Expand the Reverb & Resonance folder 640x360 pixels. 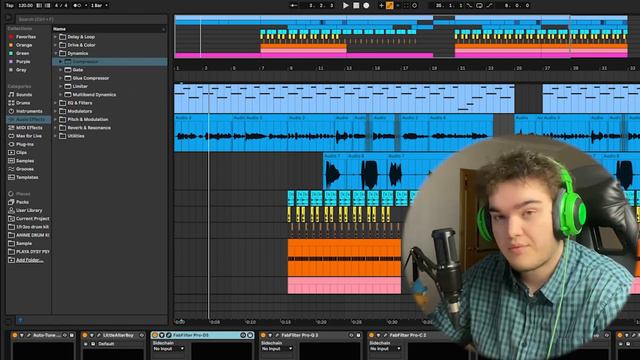point(56,128)
